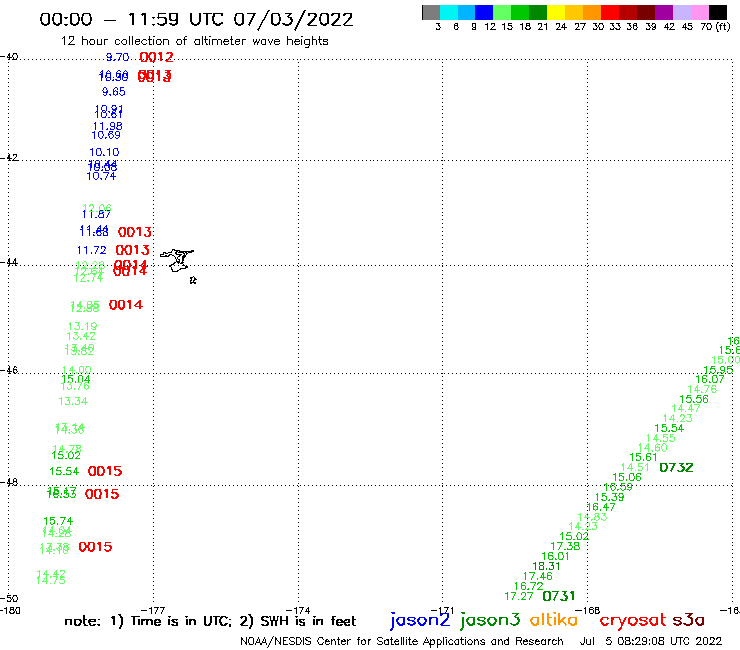The width and height of the screenshot is (740, 650).
Task: Click the -177 longitude axis label
Action: point(153,610)
